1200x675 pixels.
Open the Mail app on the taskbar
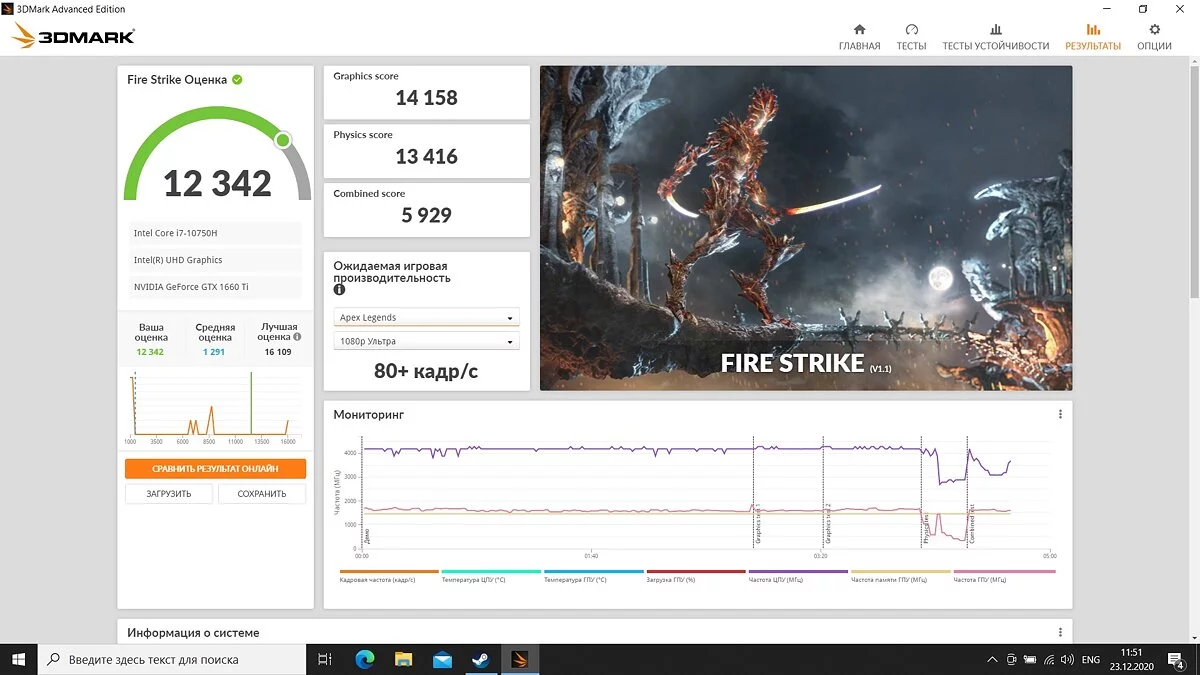(x=442, y=659)
